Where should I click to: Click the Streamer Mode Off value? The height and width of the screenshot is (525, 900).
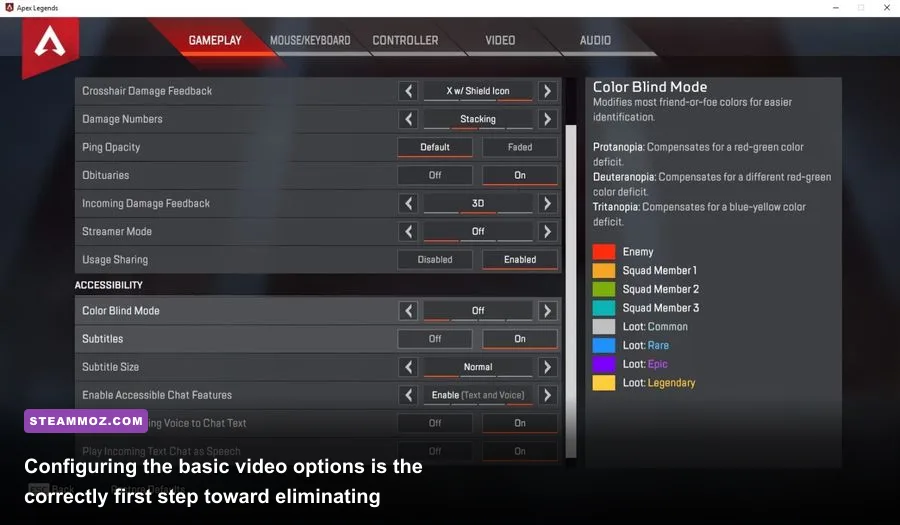(478, 231)
